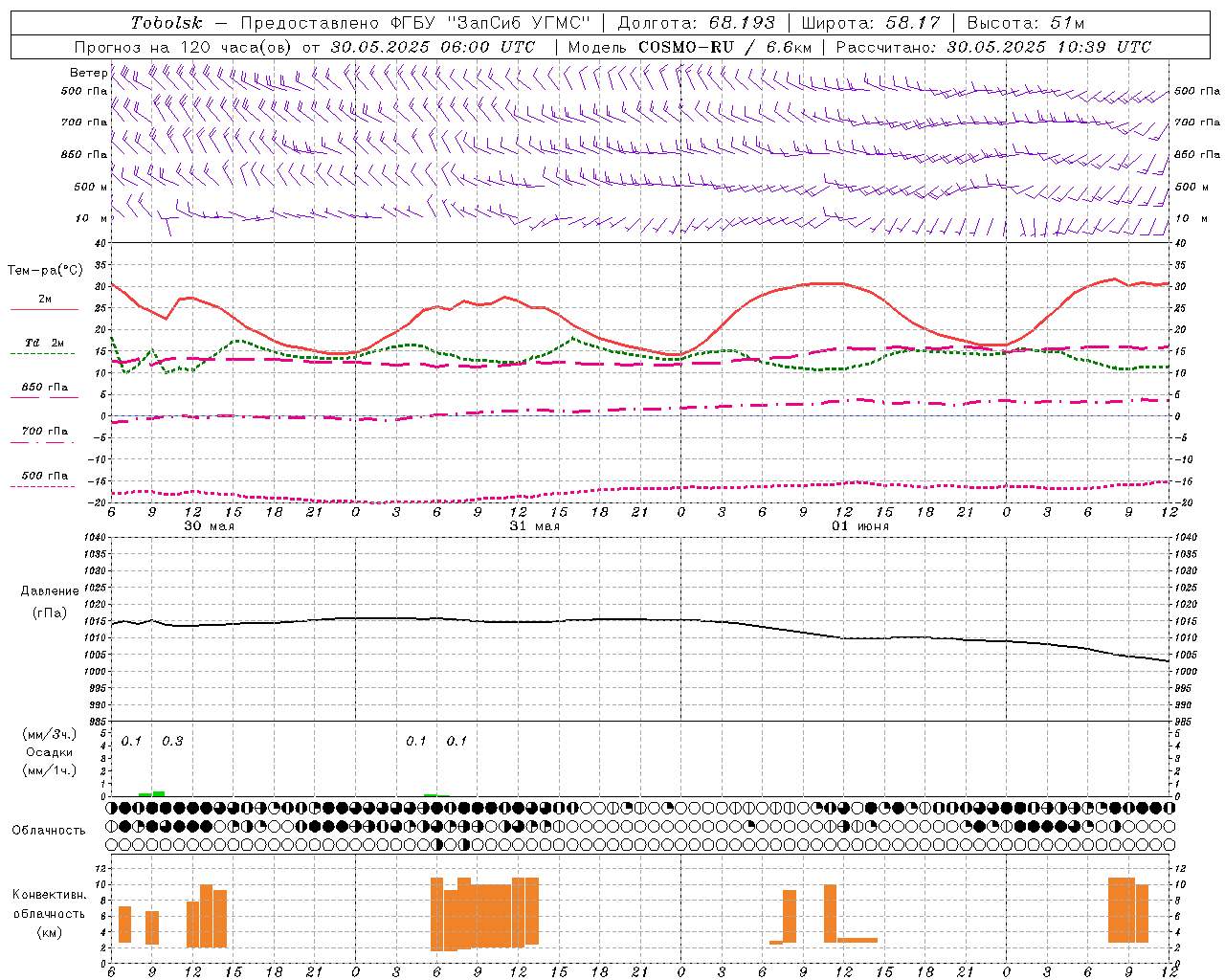The image size is (1225, 980).
Task: Click the 'Конвективн.' convective cloud label
Action: [x=49, y=895]
